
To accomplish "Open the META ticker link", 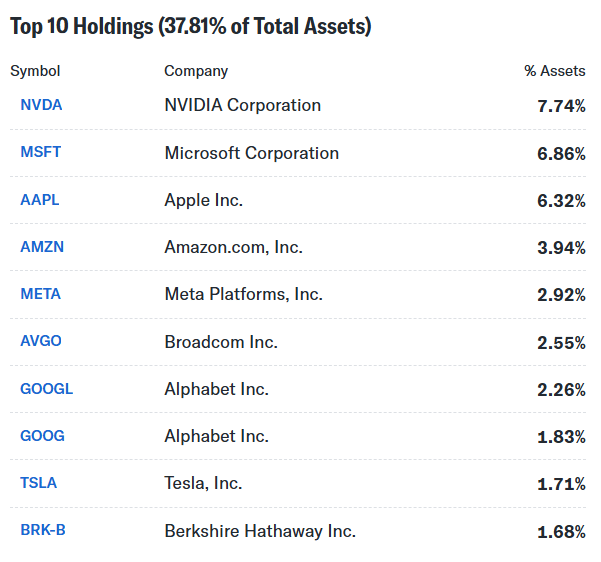I will [41, 294].
